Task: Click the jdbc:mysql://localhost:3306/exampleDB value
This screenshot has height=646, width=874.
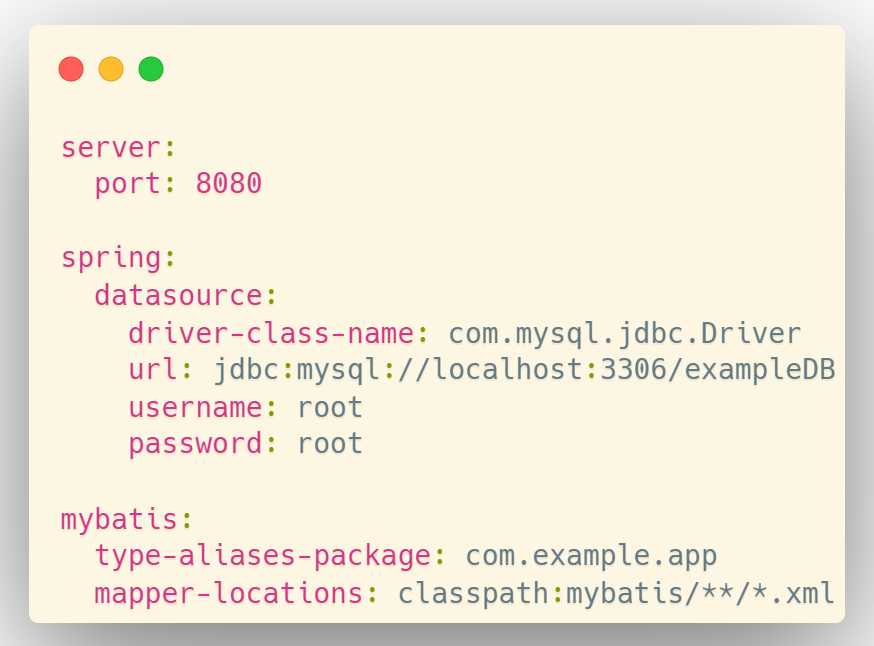Action: 525,370
